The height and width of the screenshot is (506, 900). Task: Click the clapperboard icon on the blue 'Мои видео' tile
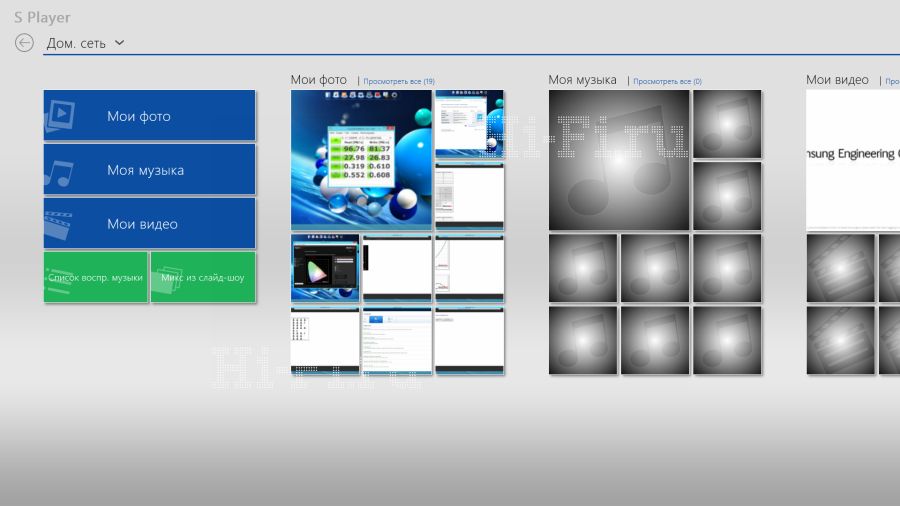tap(59, 225)
